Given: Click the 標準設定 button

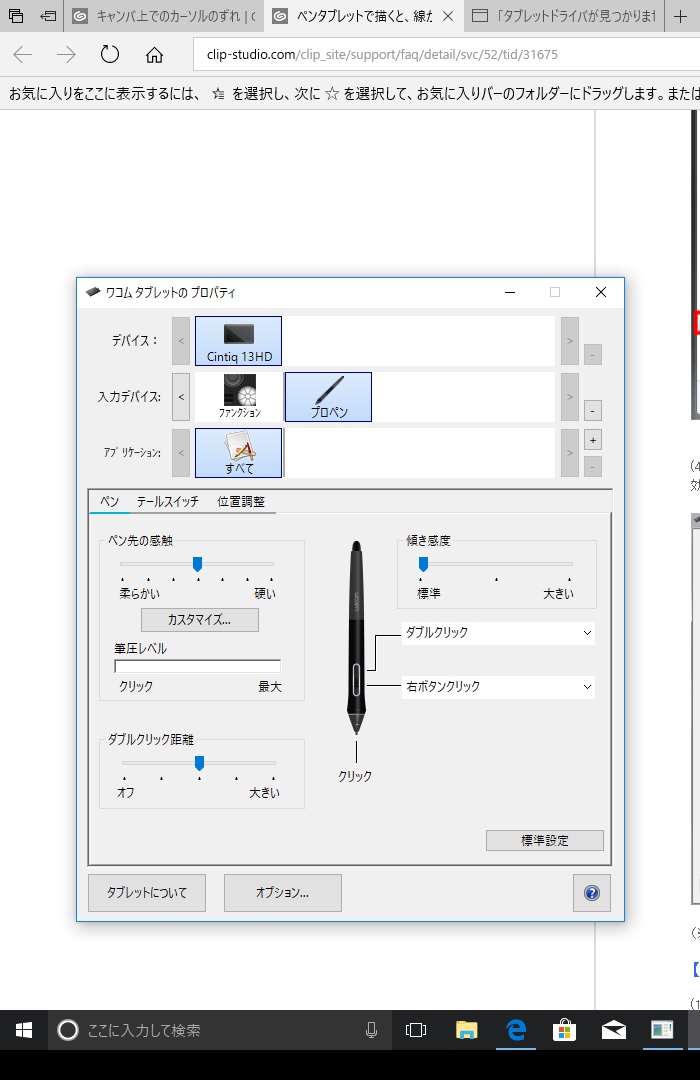Looking at the screenshot, I should 545,840.
